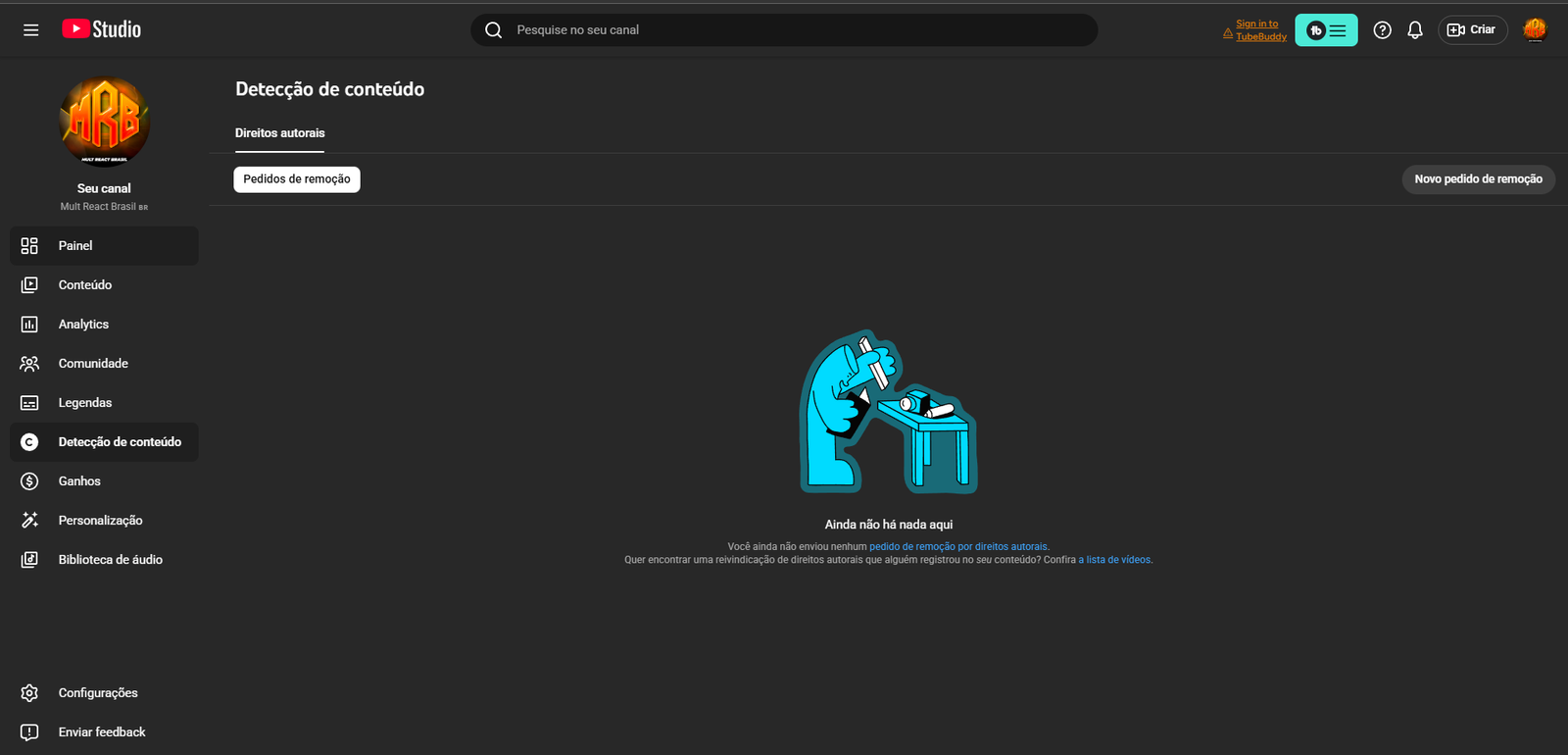
Task: Click the Detecção de conteúdo copyright icon
Action: (29, 442)
